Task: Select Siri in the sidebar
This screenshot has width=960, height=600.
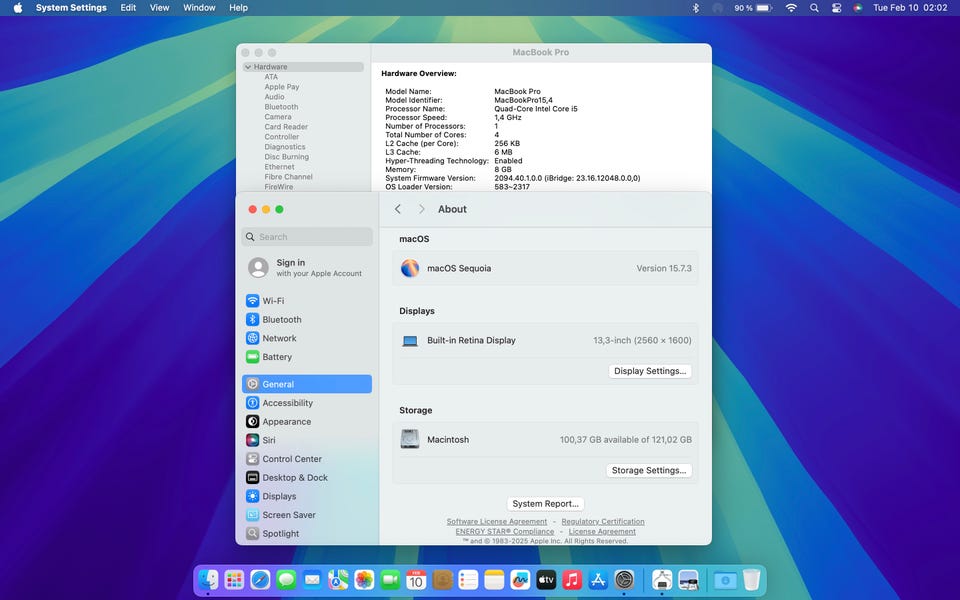Action: (269, 440)
